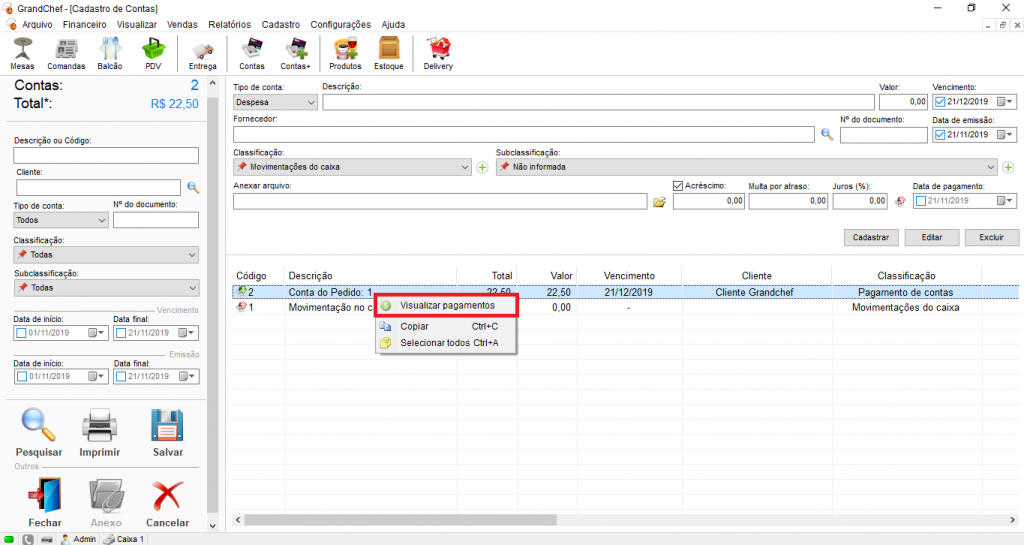Screen dimensions: 1024x545
Task: Open the Delivery cart icon
Action: (438, 49)
